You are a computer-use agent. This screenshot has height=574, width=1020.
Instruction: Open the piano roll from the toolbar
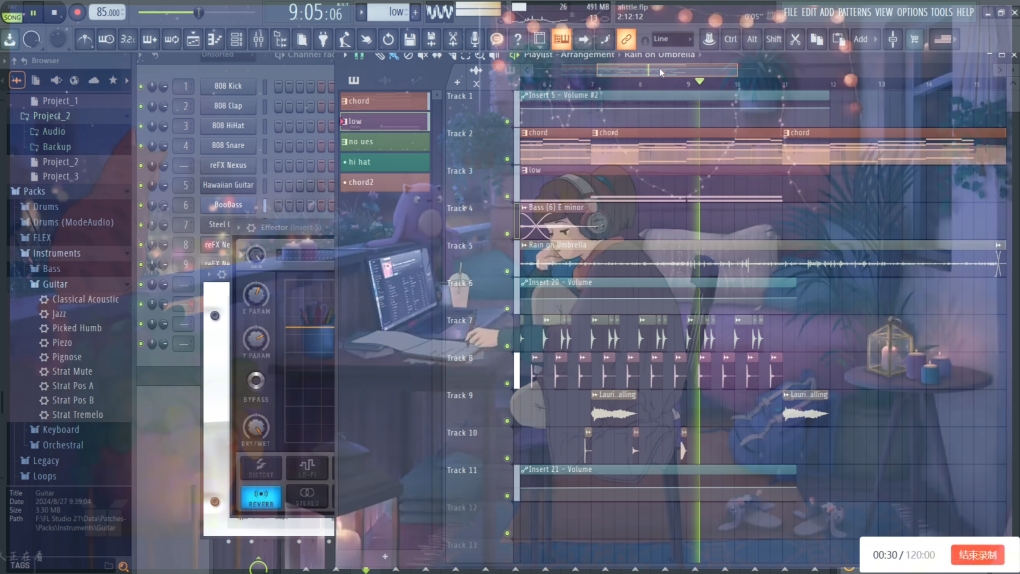[214, 39]
